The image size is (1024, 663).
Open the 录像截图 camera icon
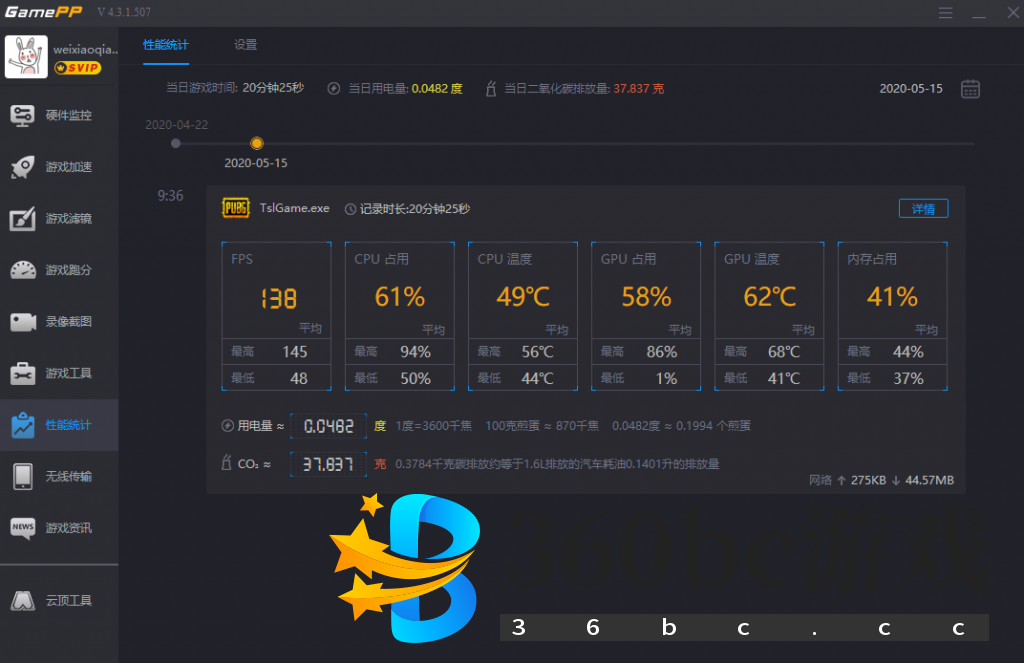tap(23, 322)
